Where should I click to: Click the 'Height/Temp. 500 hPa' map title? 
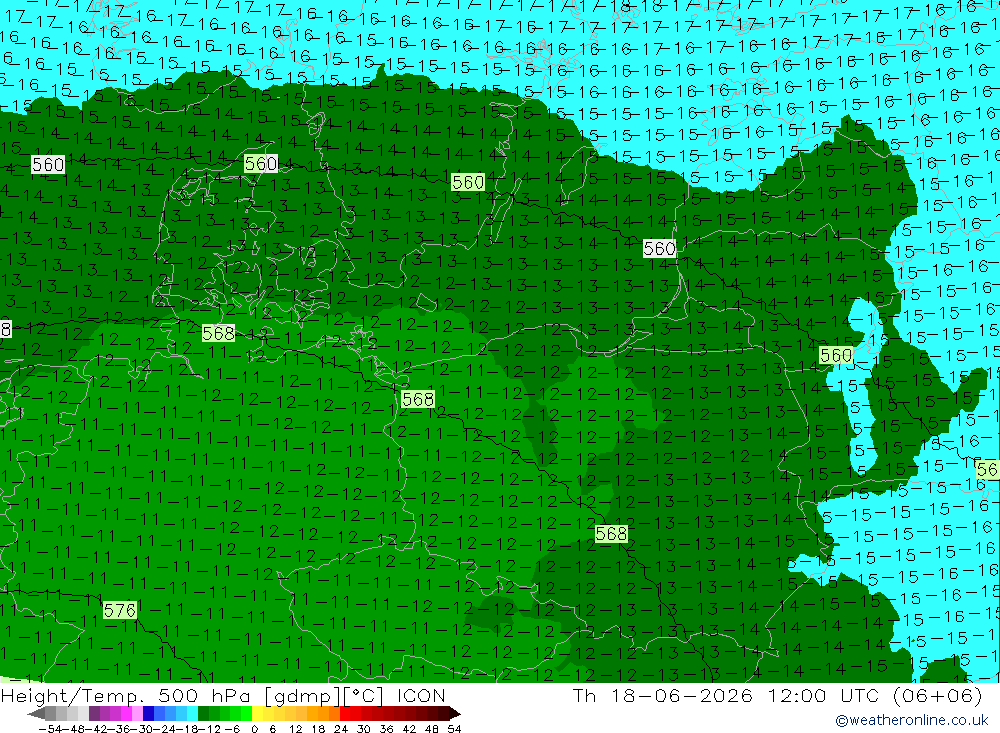pyautogui.click(x=126, y=695)
